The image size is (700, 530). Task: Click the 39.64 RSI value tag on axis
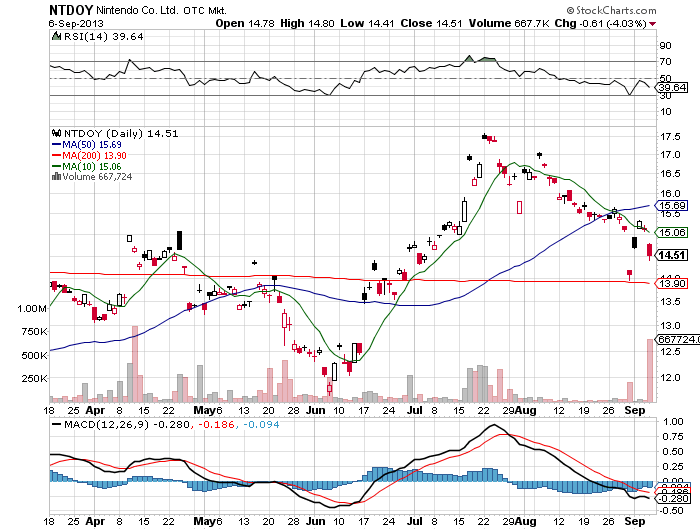[x=672, y=88]
